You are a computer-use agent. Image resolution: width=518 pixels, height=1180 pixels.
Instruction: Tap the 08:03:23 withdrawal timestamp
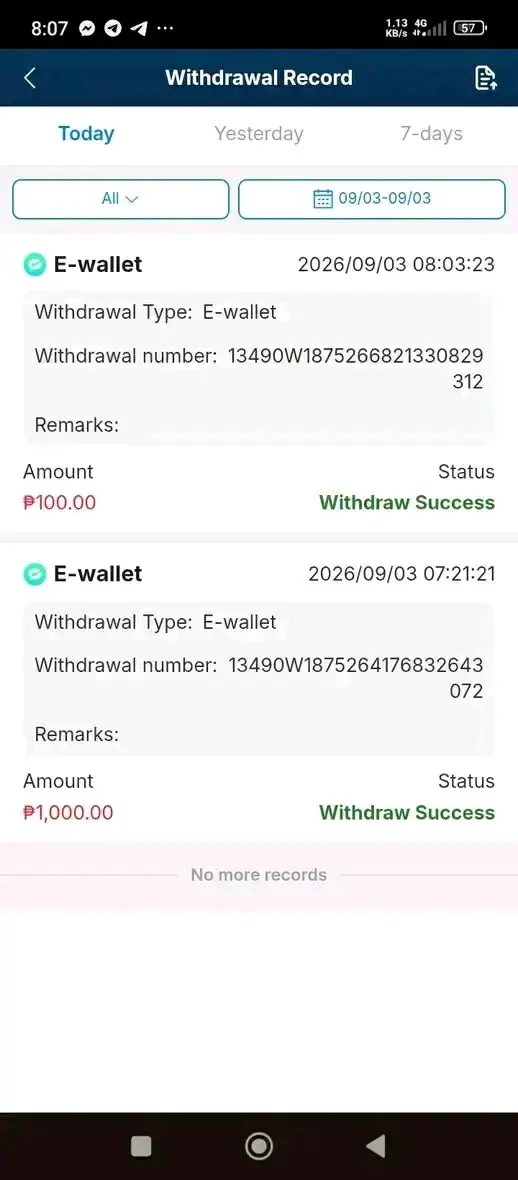pos(450,265)
